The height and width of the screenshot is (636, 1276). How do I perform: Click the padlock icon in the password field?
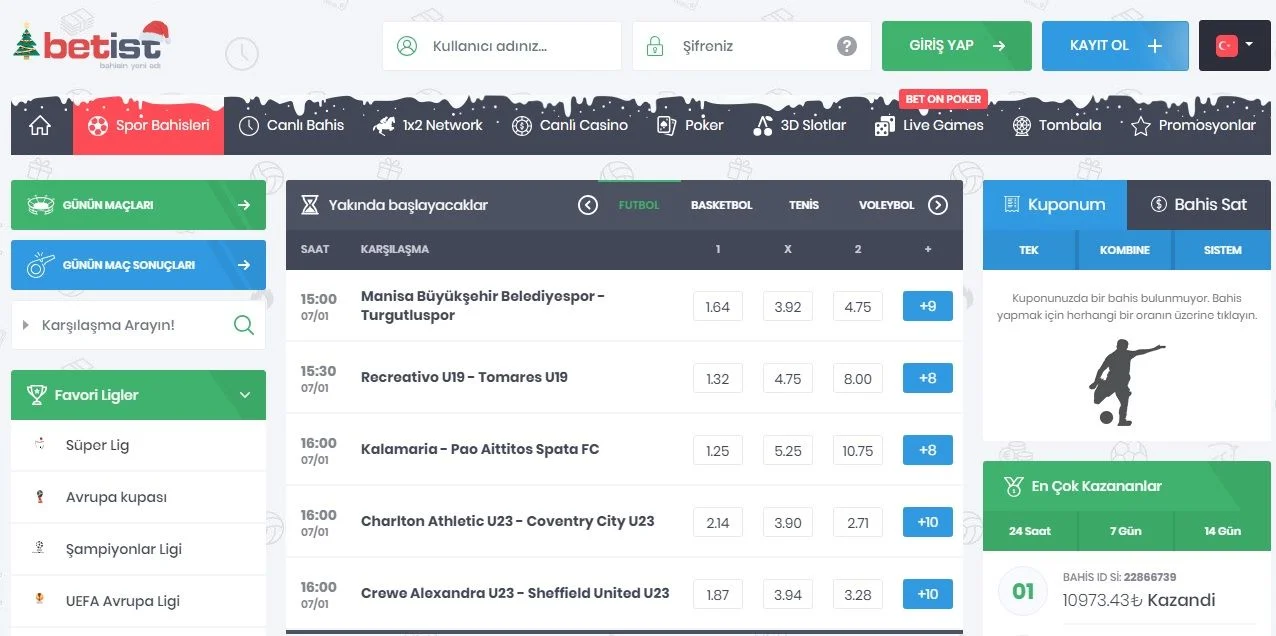pyautogui.click(x=655, y=46)
